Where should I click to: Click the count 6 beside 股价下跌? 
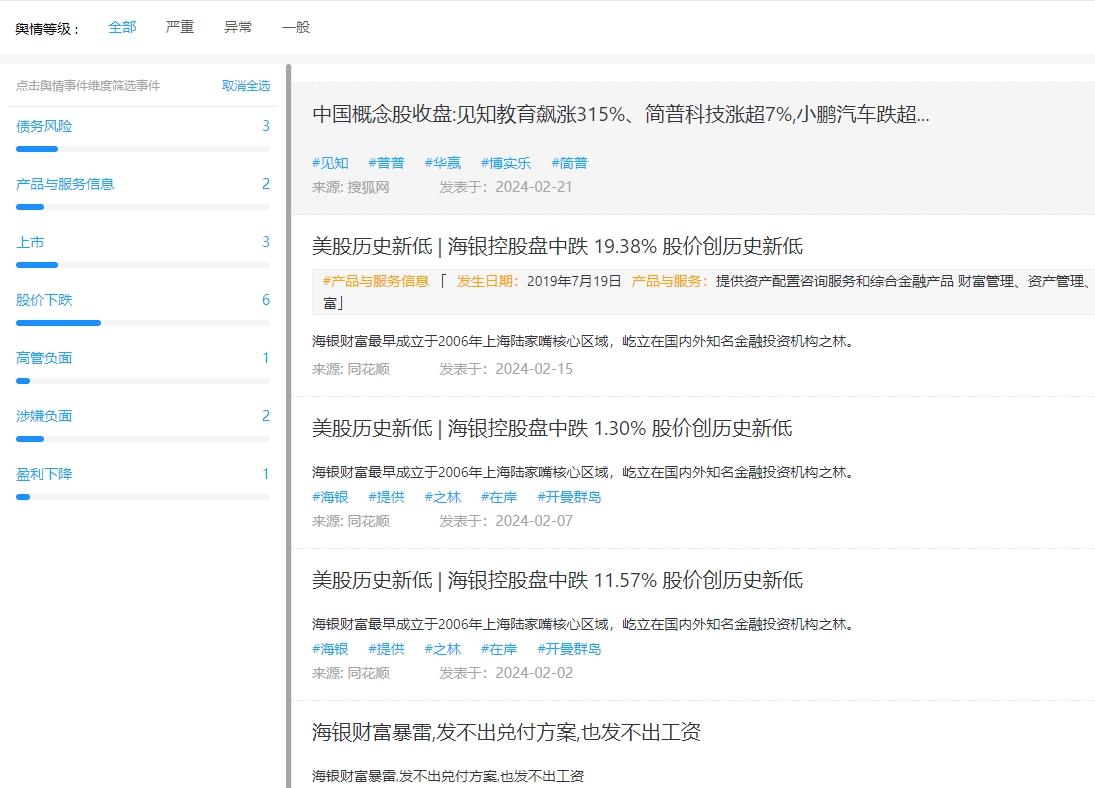[266, 300]
